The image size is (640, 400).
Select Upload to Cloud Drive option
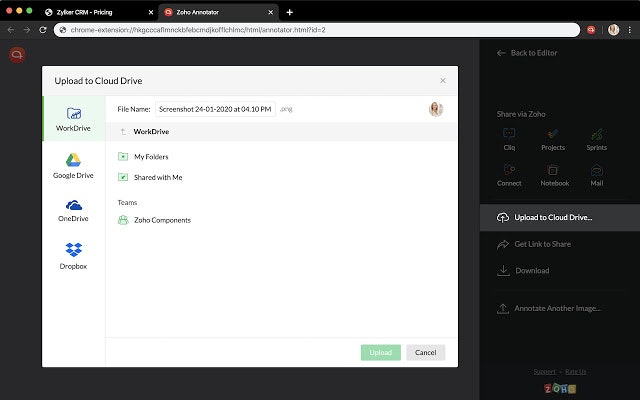[560, 218]
